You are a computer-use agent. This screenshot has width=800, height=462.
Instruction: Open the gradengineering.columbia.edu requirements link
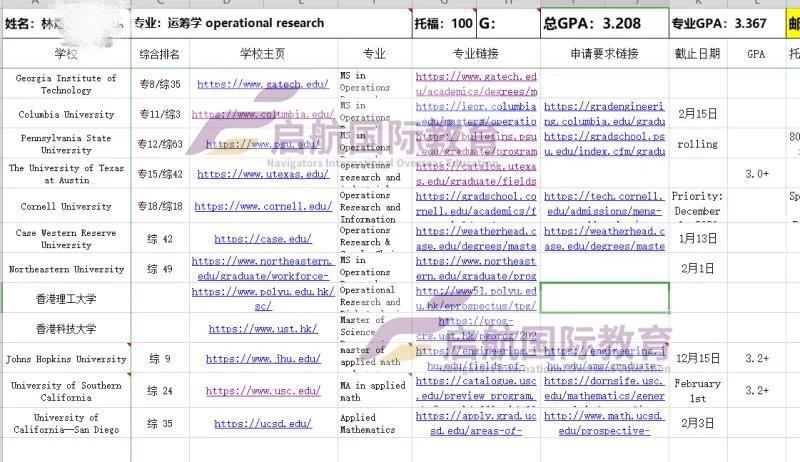[x=605, y=114]
